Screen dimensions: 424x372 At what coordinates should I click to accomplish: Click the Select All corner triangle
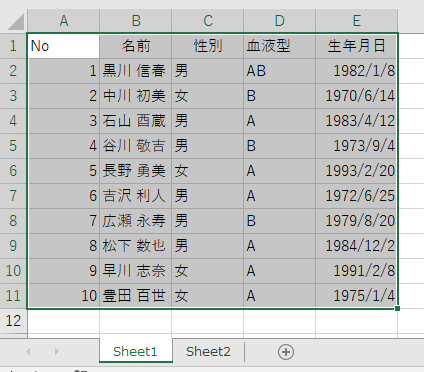[x=16, y=21]
